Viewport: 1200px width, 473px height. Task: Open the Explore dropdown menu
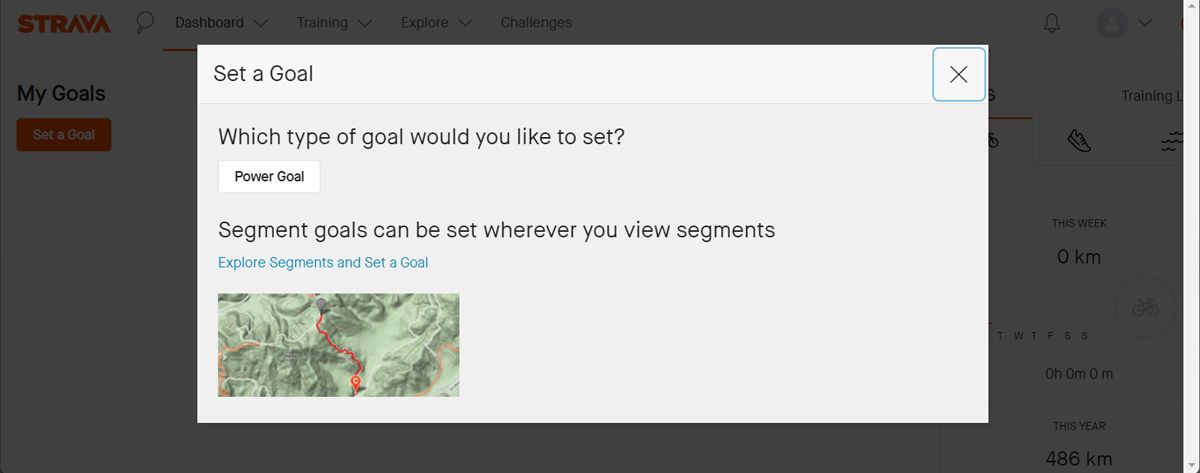point(436,22)
